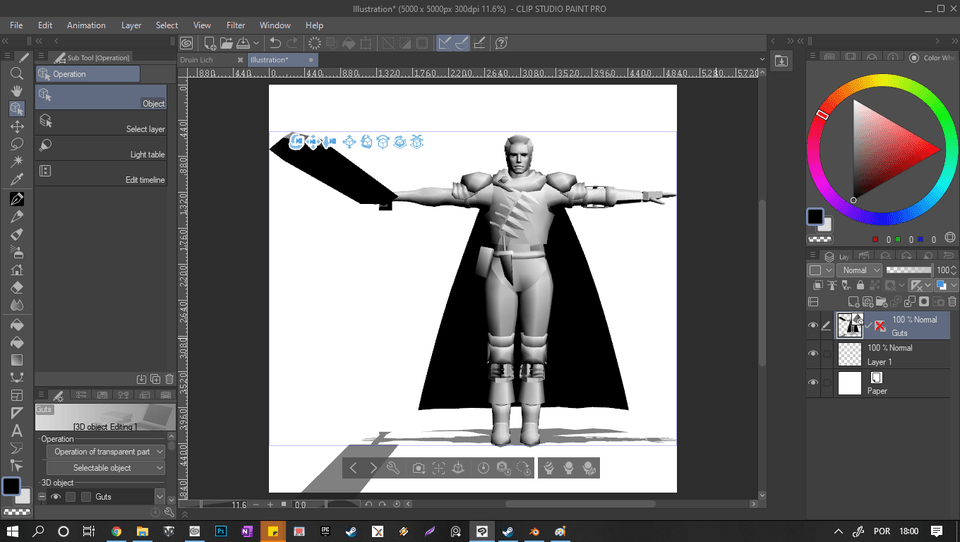Open the ruler visibility range dropdown
960x542 pixels.
(920, 285)
